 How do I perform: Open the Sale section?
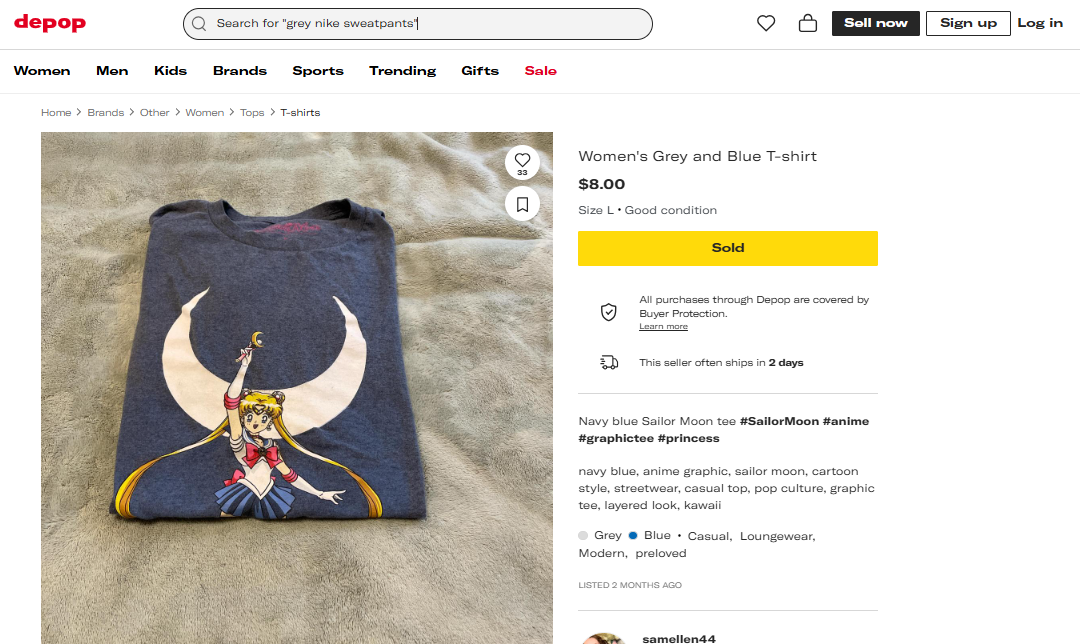[x=541, y=71]
